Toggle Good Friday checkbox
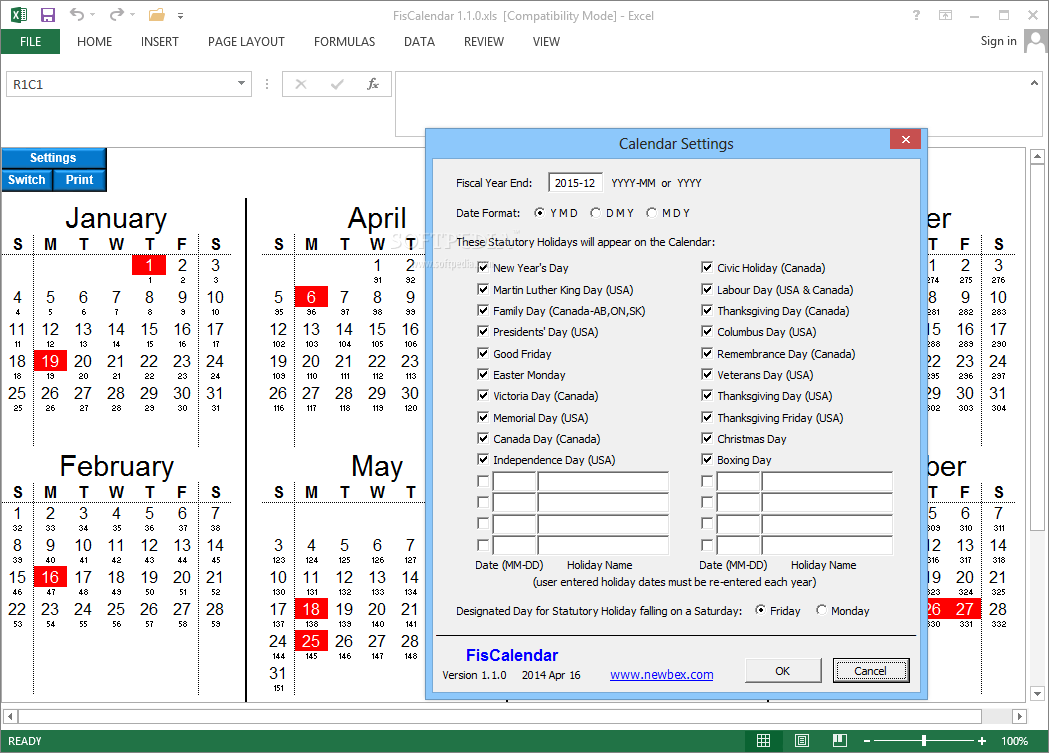This screenshot has height=753, width=1049. (483, 353)
